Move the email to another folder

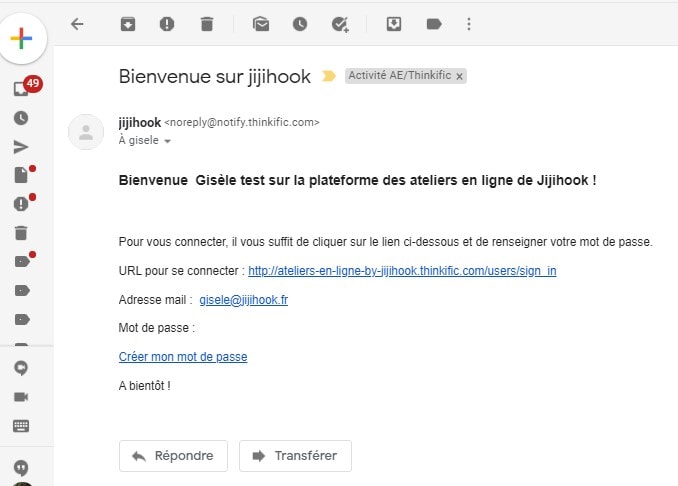pyautogui.click(x=393, y=24)
